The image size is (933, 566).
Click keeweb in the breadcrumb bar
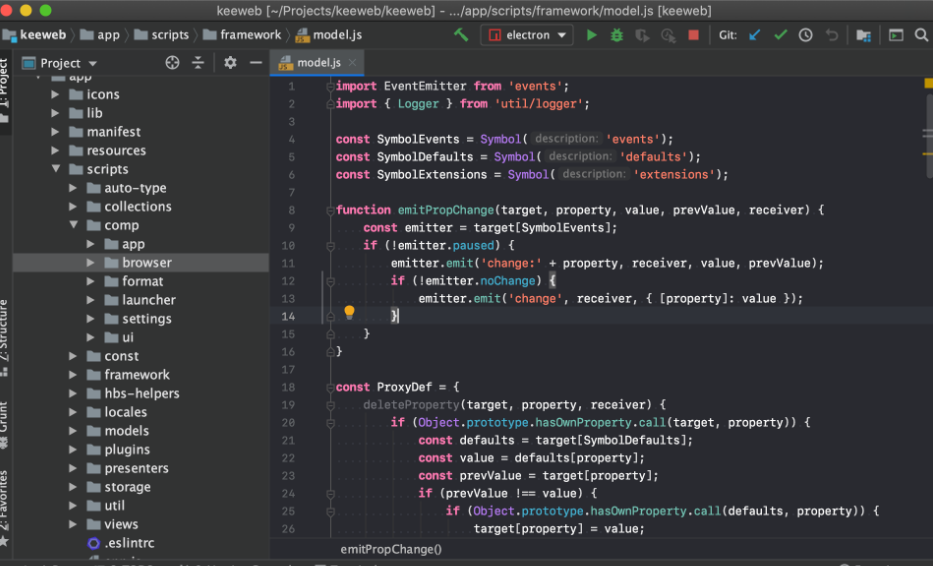click(x=35, y=35)
